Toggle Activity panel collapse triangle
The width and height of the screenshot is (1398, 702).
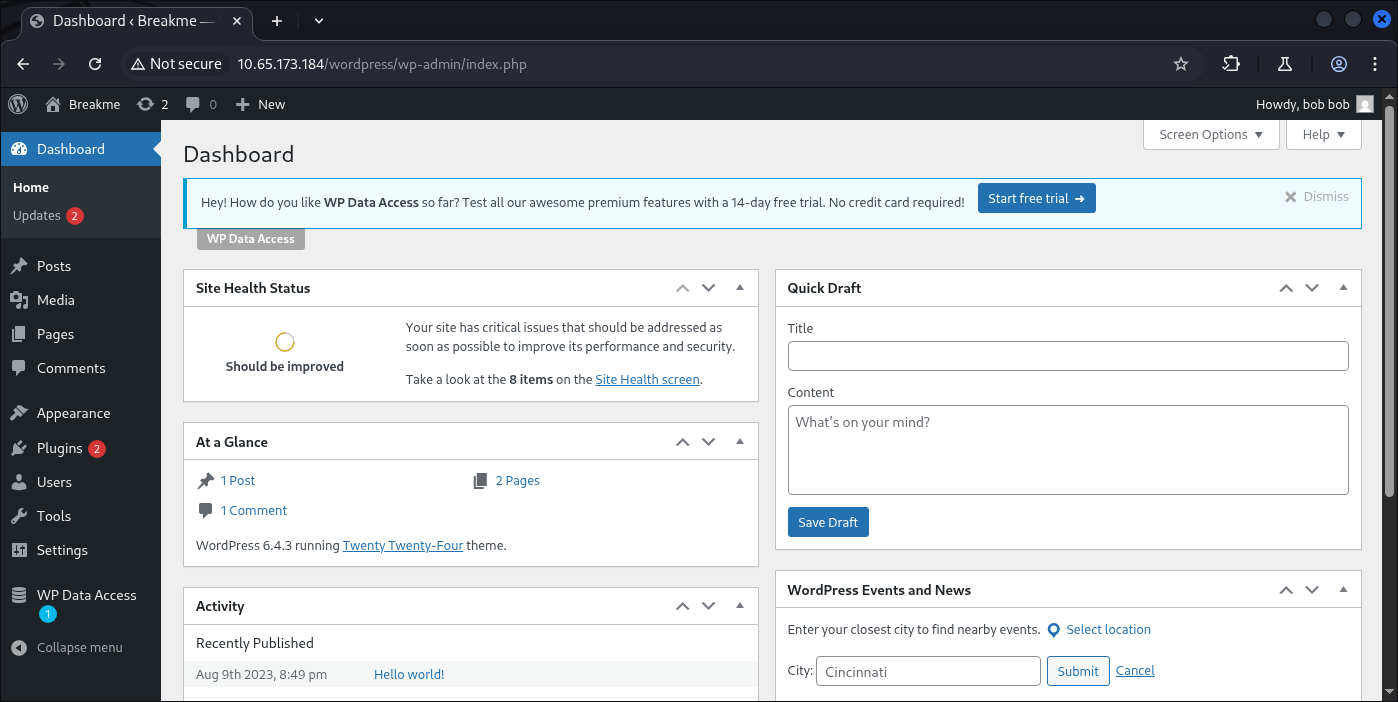click(740, 606)
